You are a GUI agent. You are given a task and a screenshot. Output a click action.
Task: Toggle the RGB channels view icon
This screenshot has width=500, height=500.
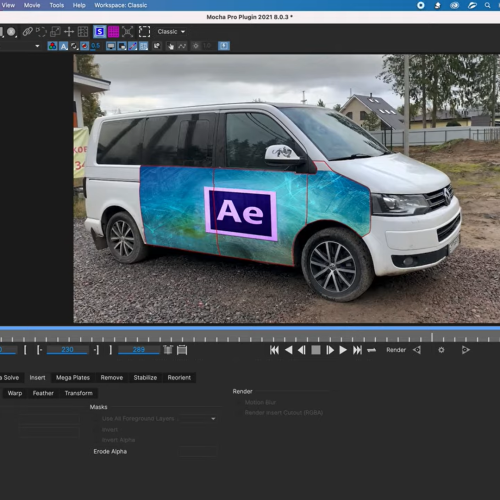52,46
